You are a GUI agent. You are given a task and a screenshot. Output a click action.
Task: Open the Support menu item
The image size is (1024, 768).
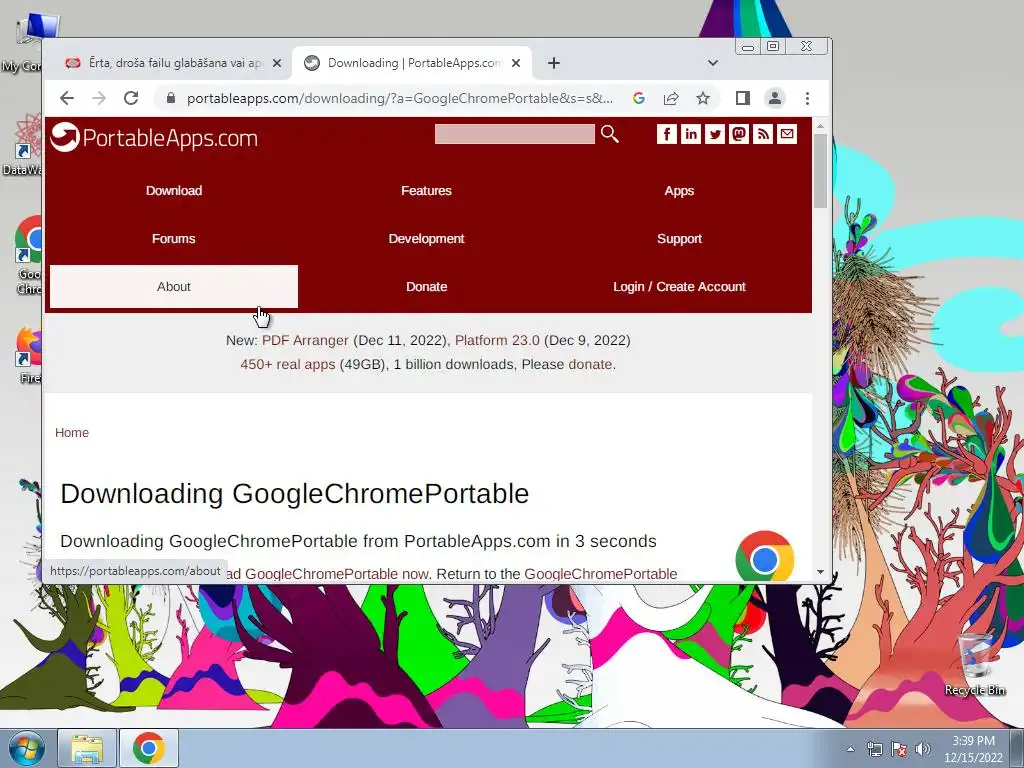679,238
